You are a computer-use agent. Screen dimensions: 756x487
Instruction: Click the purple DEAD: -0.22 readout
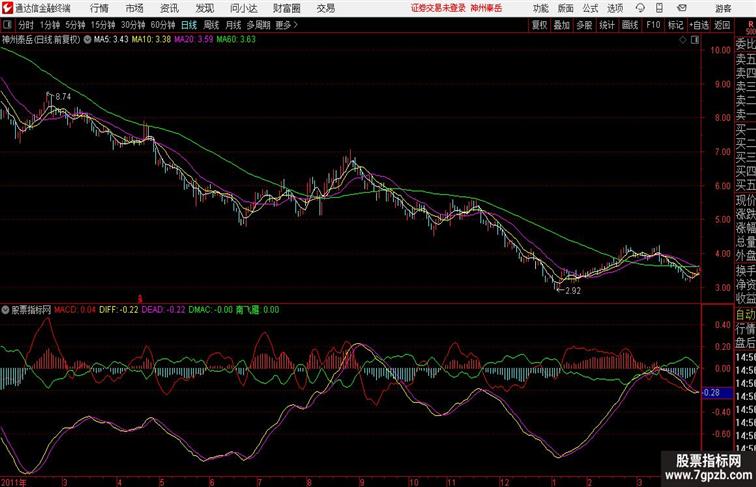click(163, 310)
